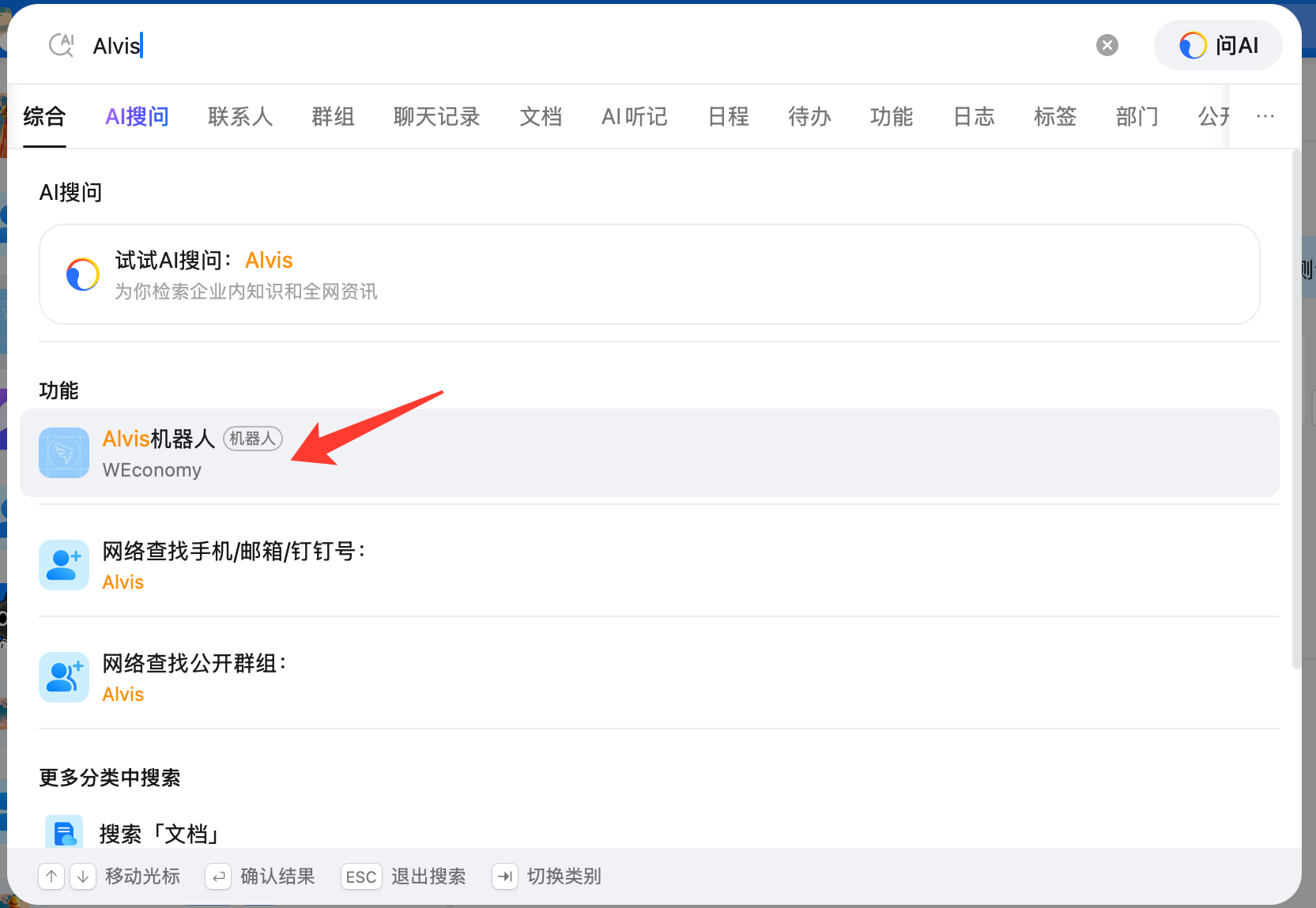Click the 确认结果 hint label

pos(277,876)
